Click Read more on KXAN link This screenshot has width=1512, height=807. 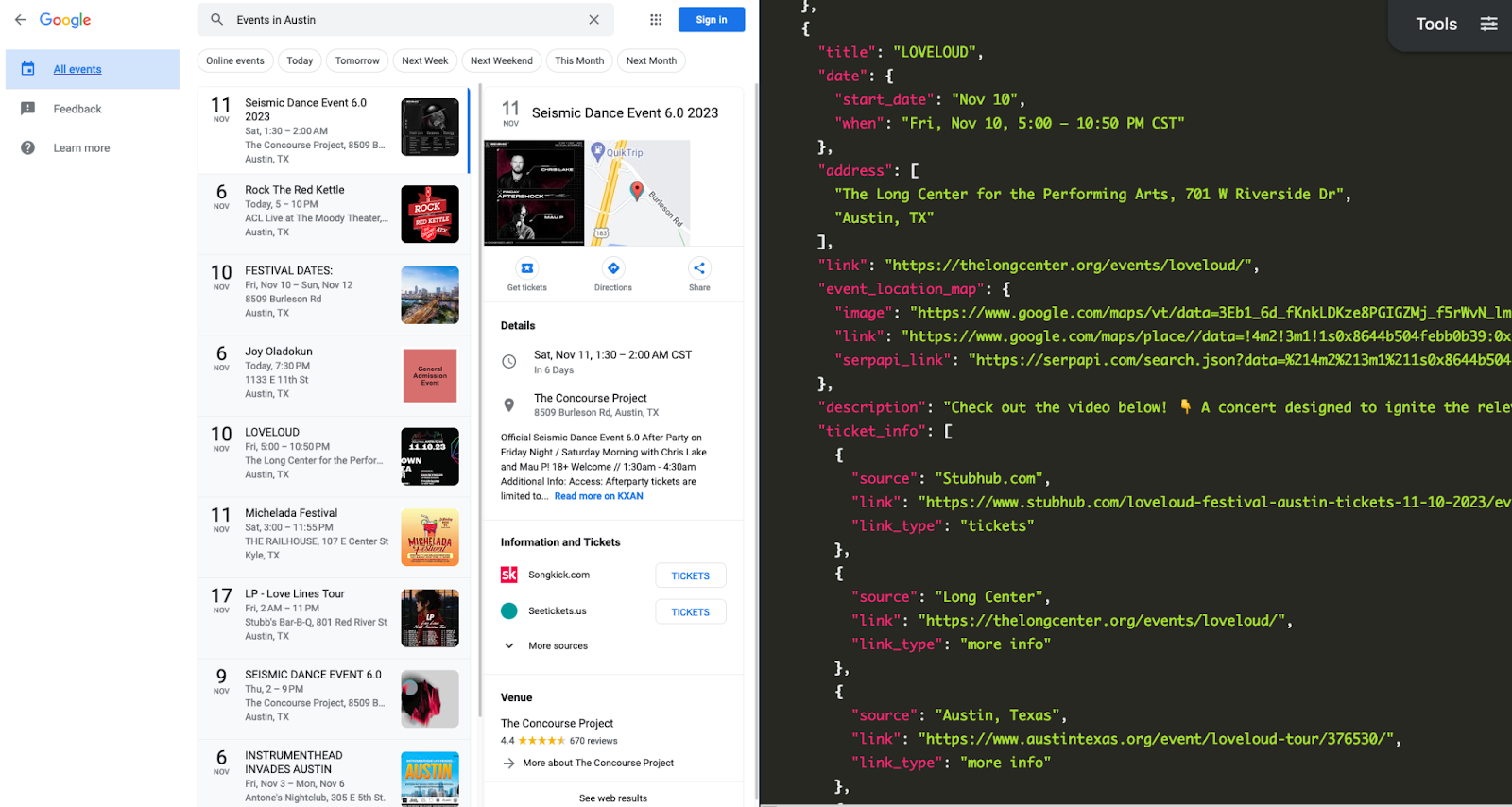598,496
